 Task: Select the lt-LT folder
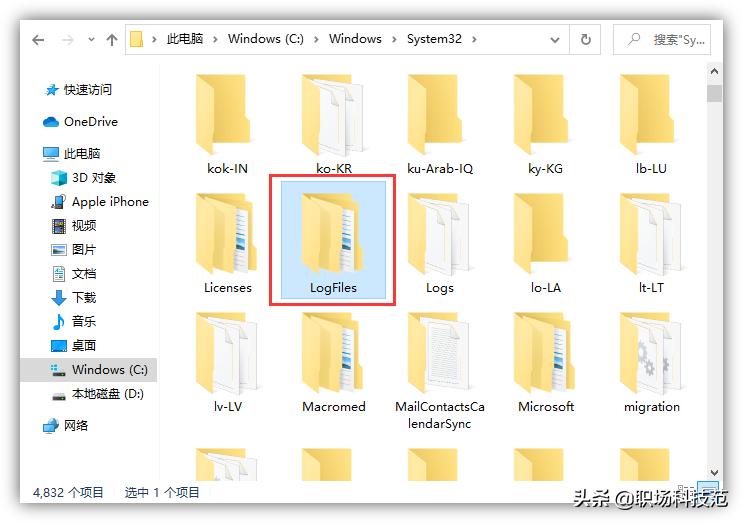(652, 243)
